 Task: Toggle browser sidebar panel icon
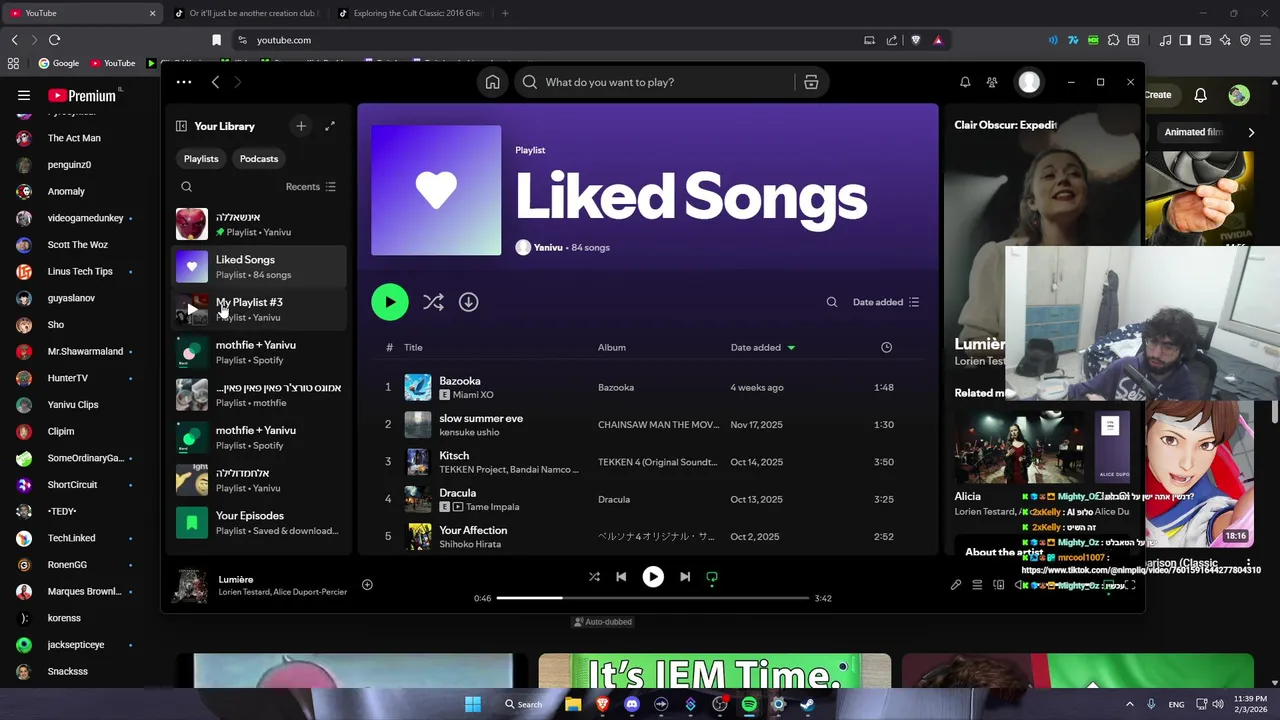pos(1185,40)
